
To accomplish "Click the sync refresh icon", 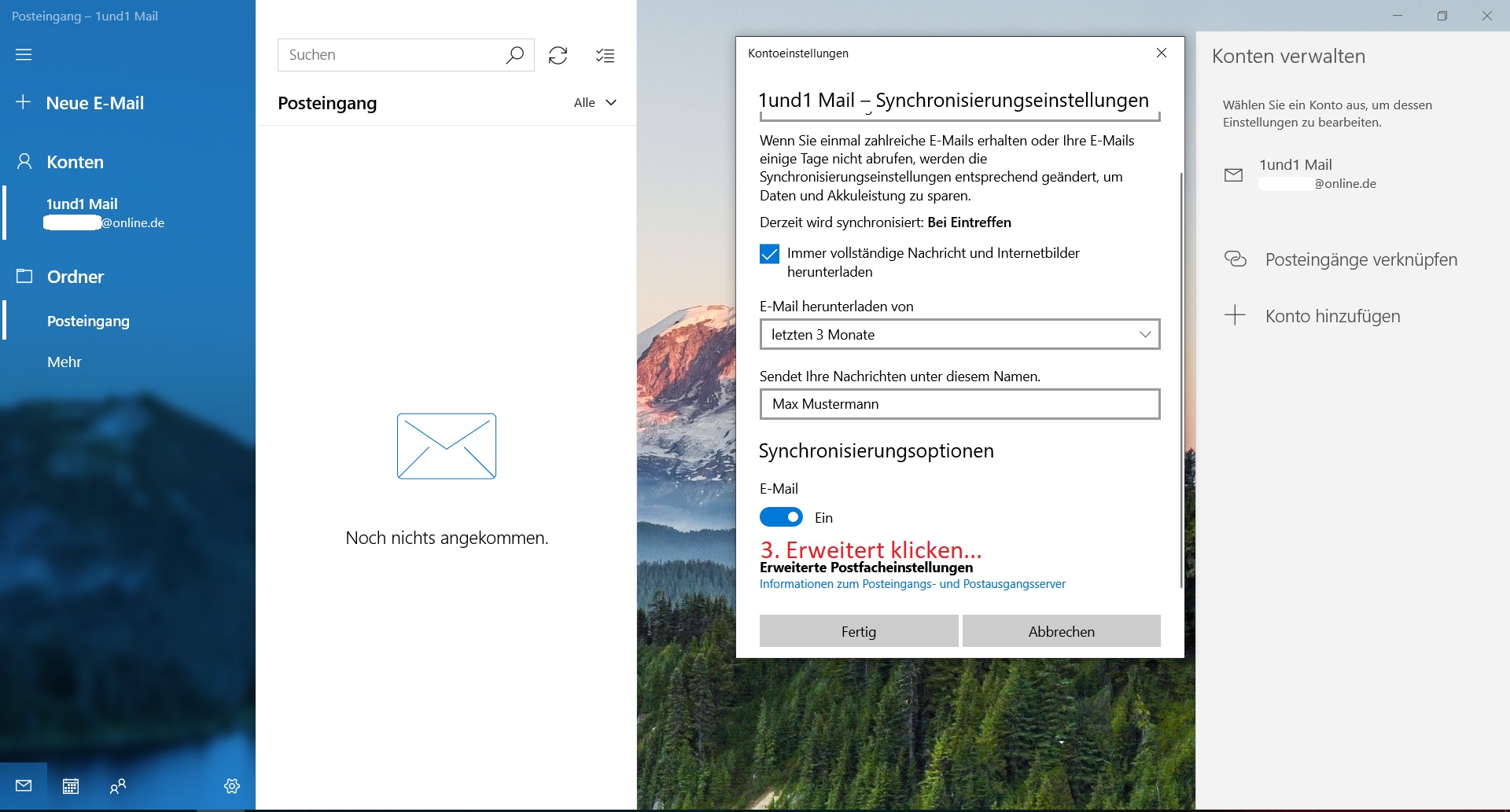I will pos(558,55).
